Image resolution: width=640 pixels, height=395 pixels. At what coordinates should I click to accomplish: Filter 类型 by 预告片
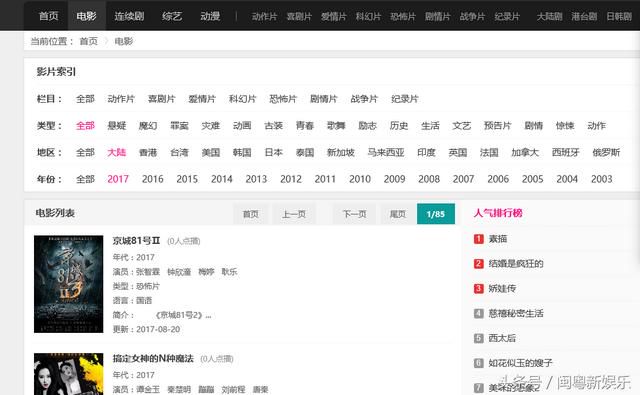point(497,126)
